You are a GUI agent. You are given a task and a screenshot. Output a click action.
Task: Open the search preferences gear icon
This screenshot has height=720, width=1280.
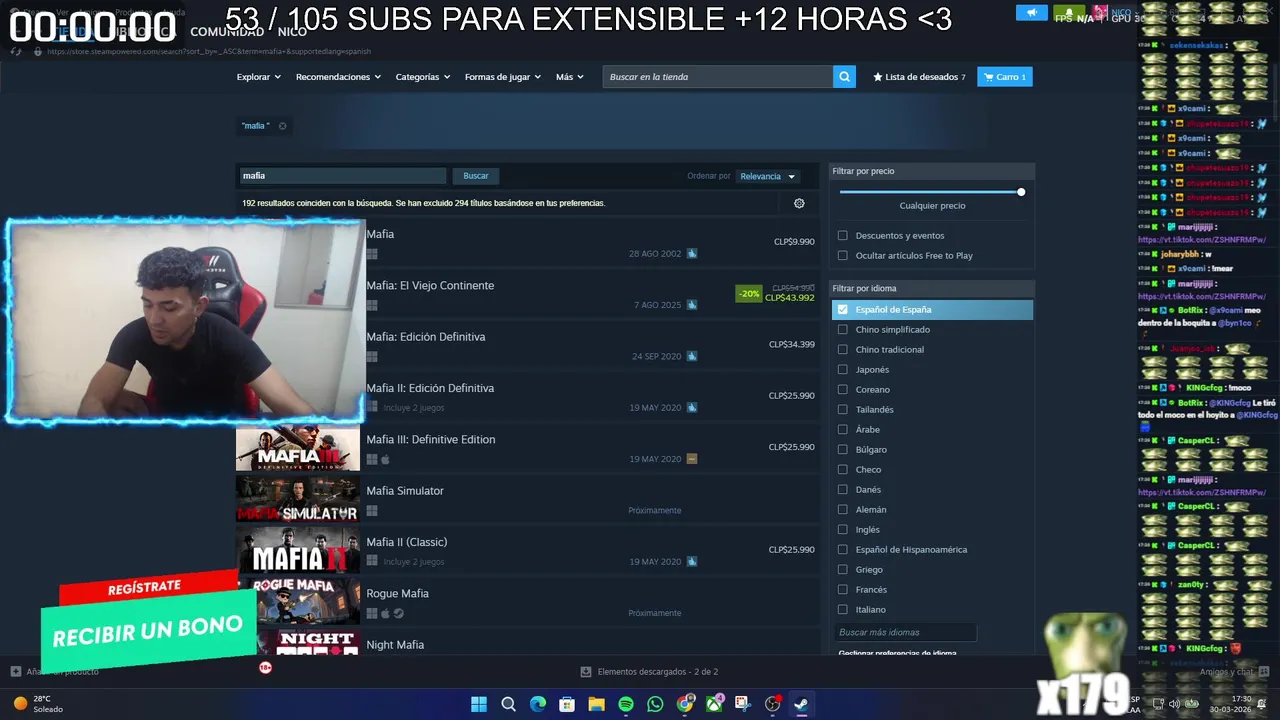tap(799, 203)
